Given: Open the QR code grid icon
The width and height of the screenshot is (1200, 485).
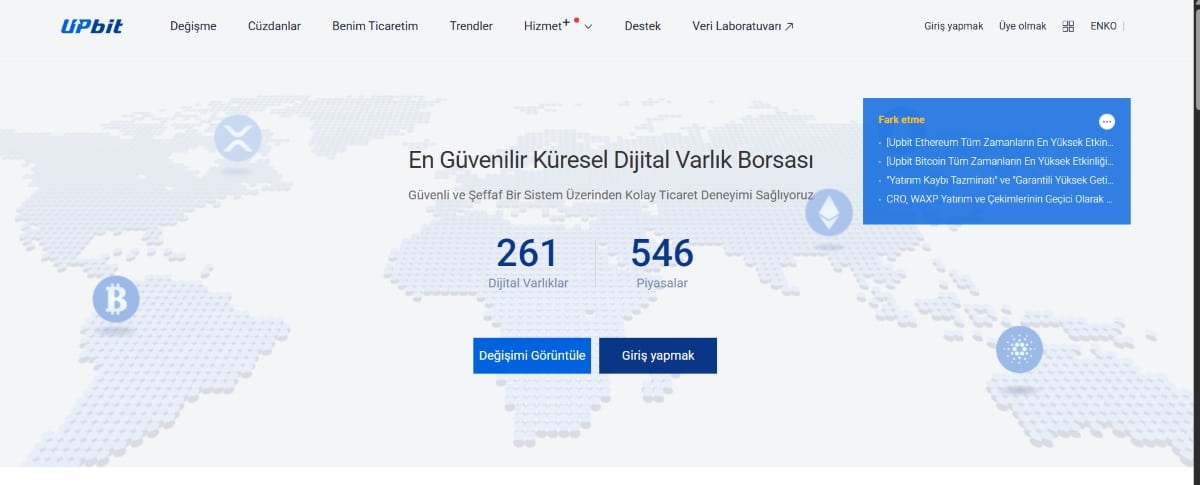Looking at the screenshot, I should pos(1068,26).
